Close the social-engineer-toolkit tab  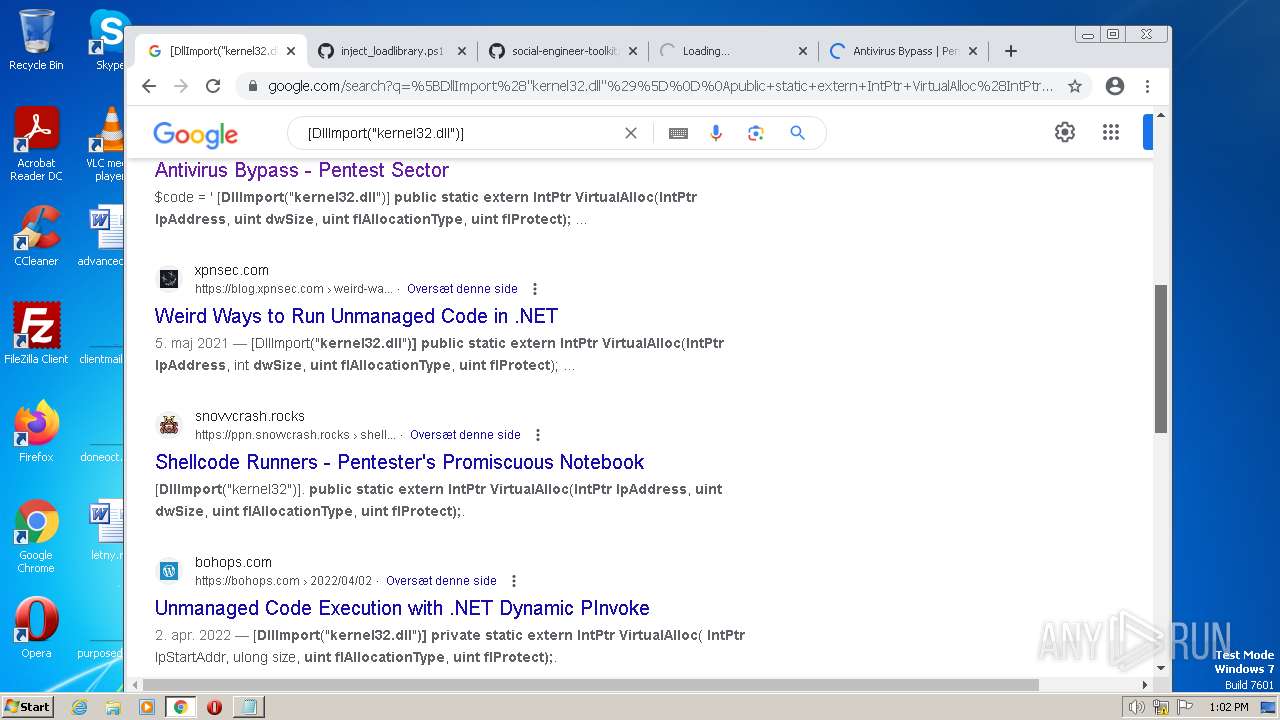(x=632, y=51)
